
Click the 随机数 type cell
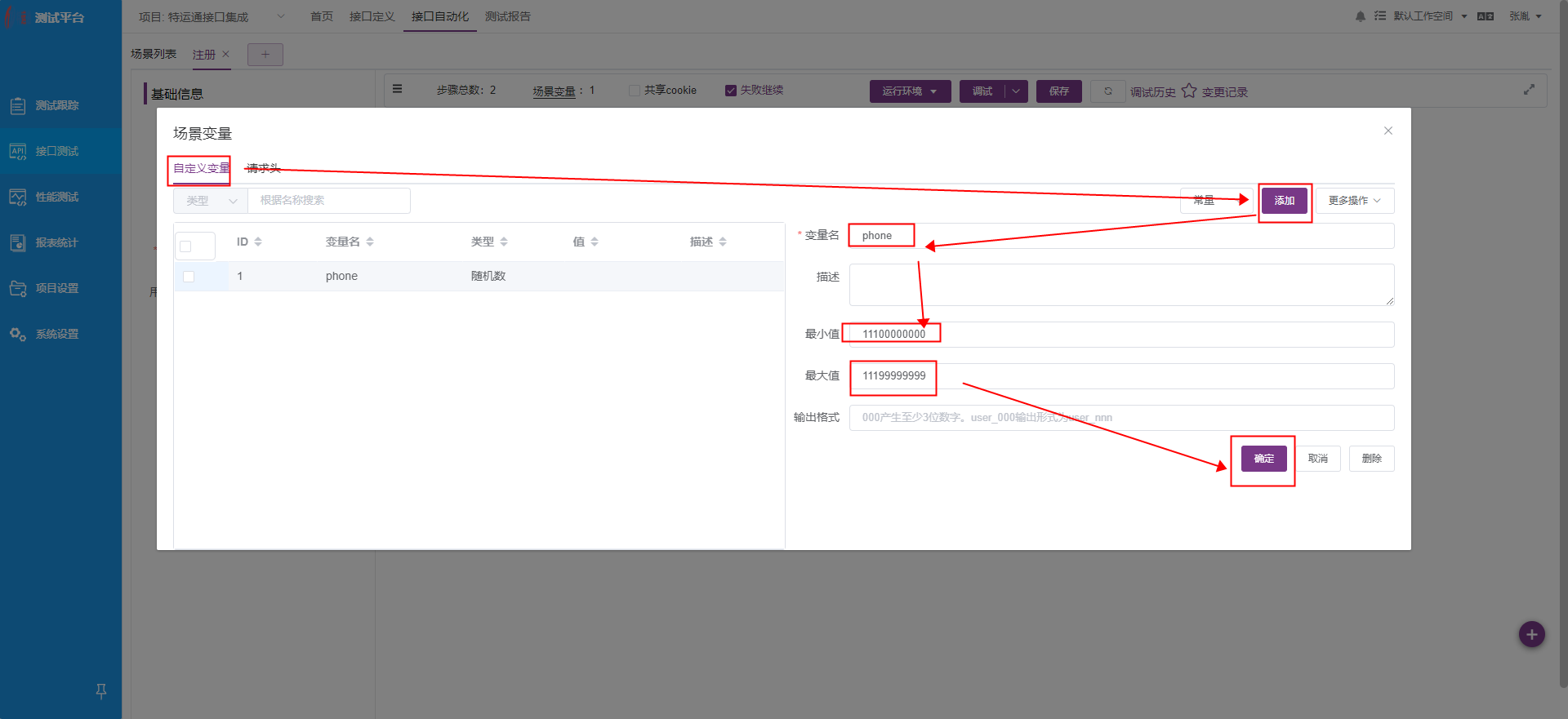pos(488,277)
